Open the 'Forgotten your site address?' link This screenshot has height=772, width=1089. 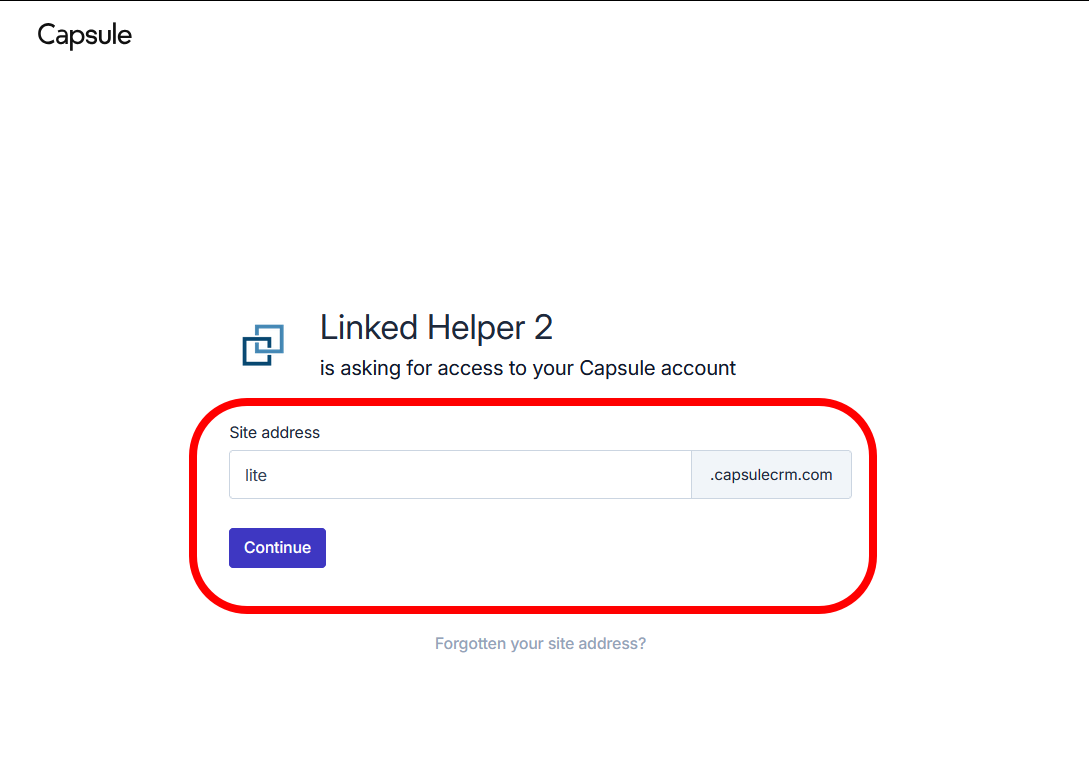[x=540, y=644]
